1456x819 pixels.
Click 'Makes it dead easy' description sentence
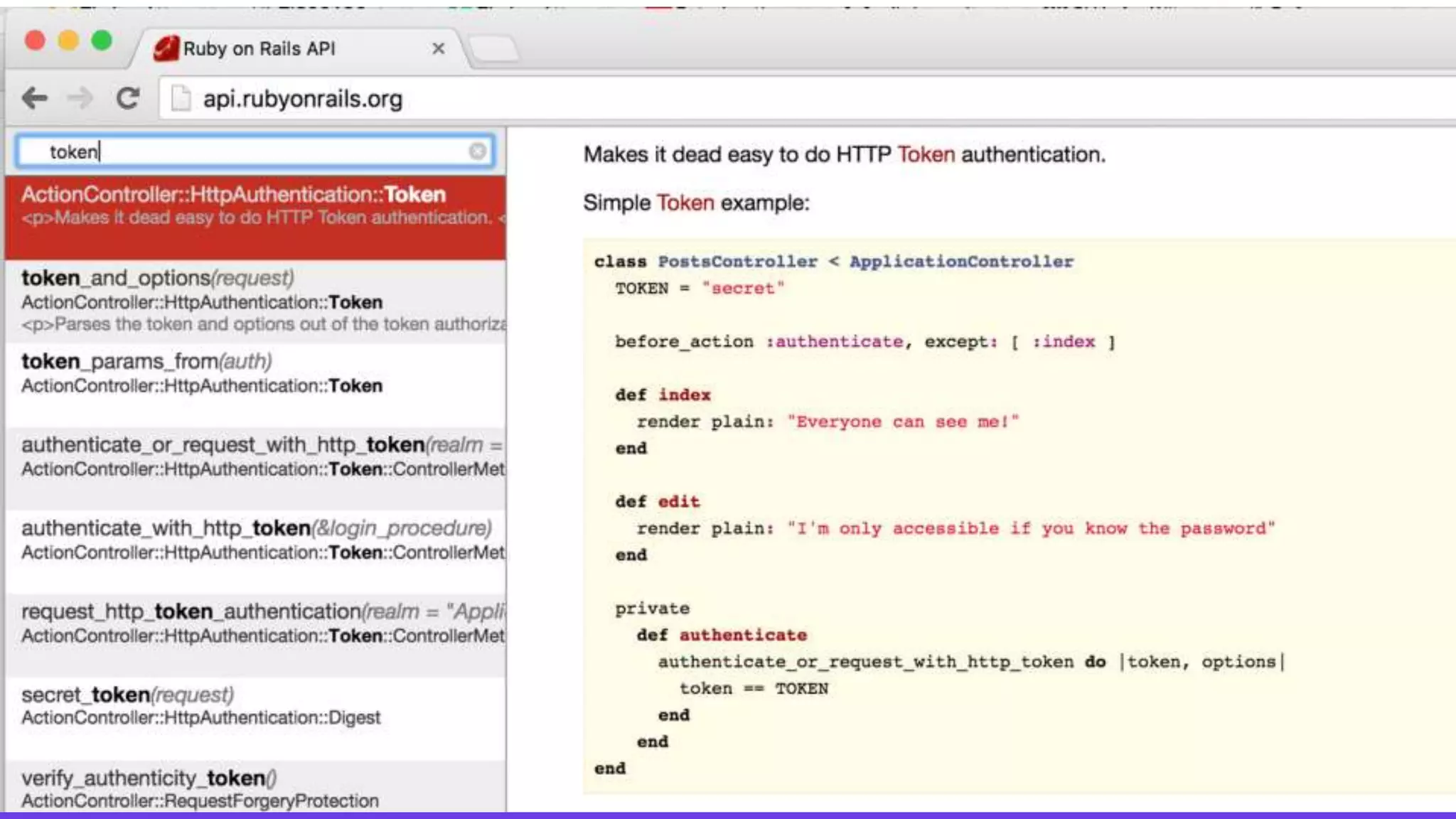pos(845,154)
